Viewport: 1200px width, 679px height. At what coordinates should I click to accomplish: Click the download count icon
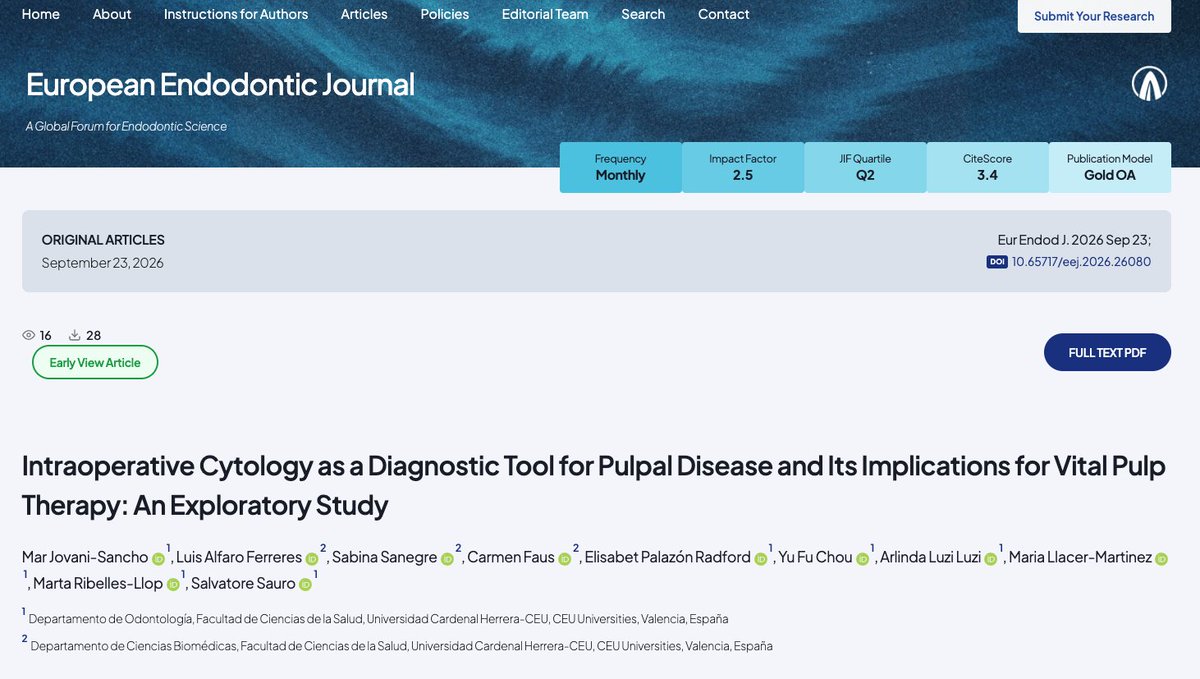[x=74, y=335]
